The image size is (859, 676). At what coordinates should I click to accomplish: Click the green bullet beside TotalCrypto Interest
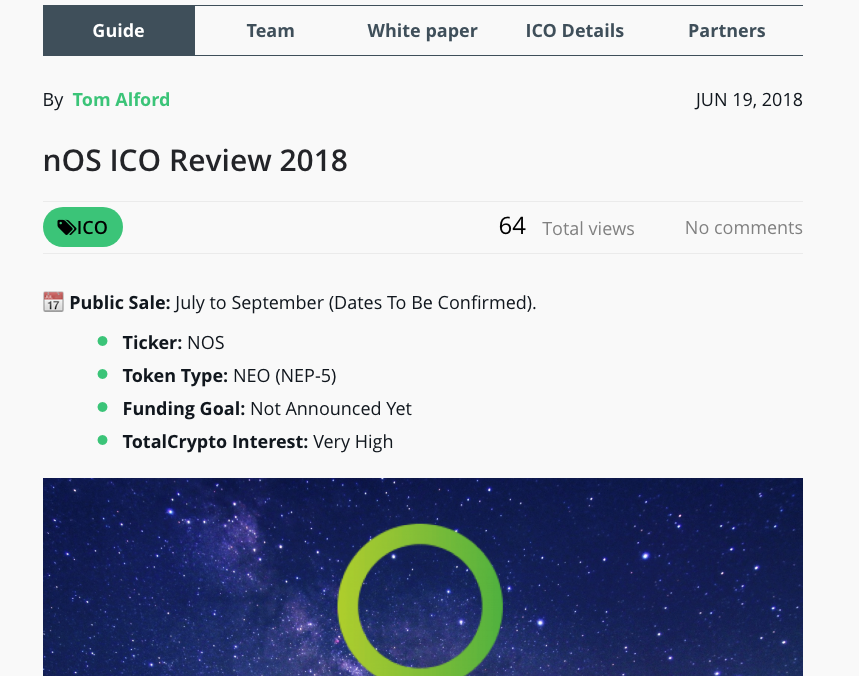click(100, 440)
